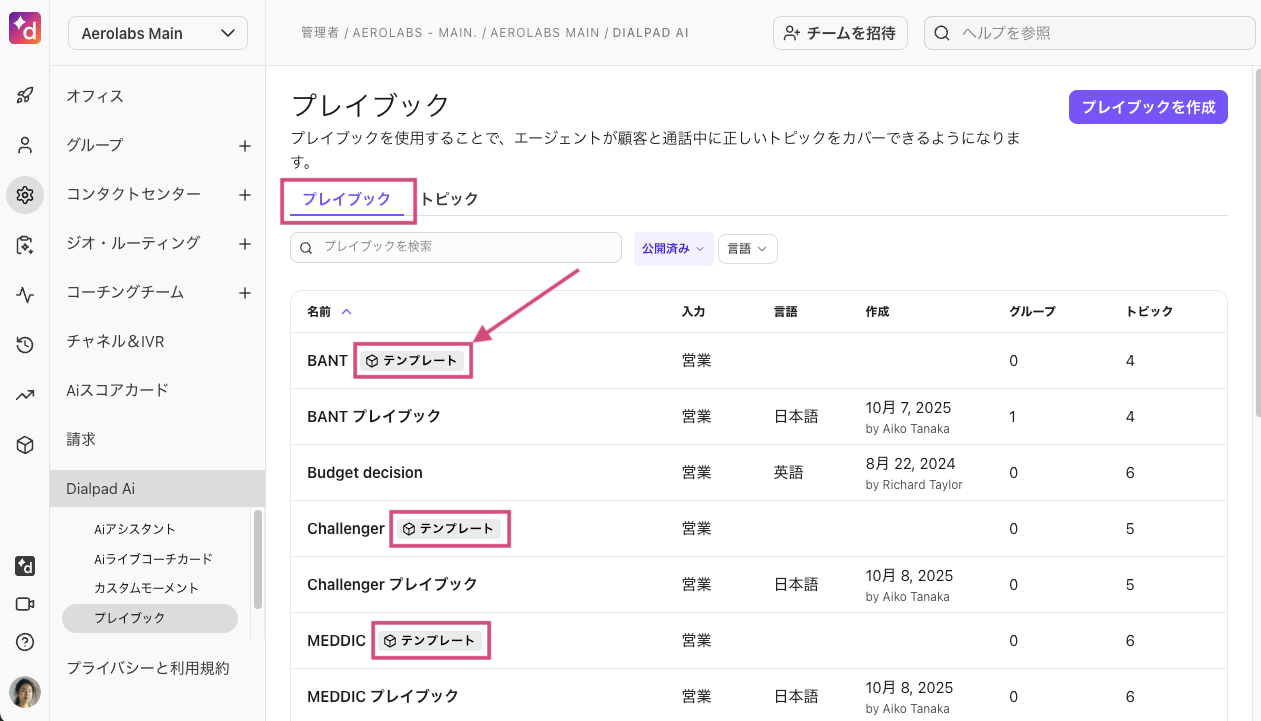Switch to the プレイブック tab
The image size is (1261, 721).
tap(346, 199)
